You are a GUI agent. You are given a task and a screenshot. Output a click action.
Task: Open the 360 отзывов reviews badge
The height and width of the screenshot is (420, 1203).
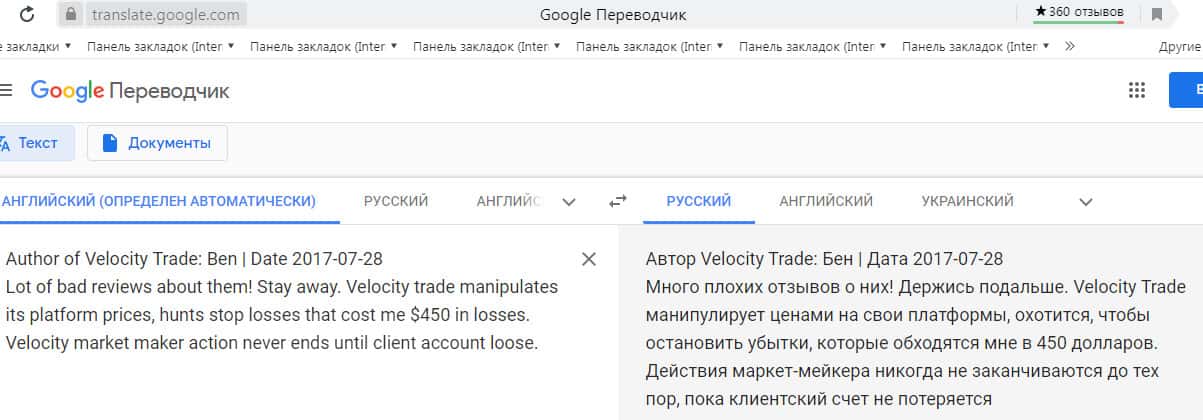(x=1079, y=12)
